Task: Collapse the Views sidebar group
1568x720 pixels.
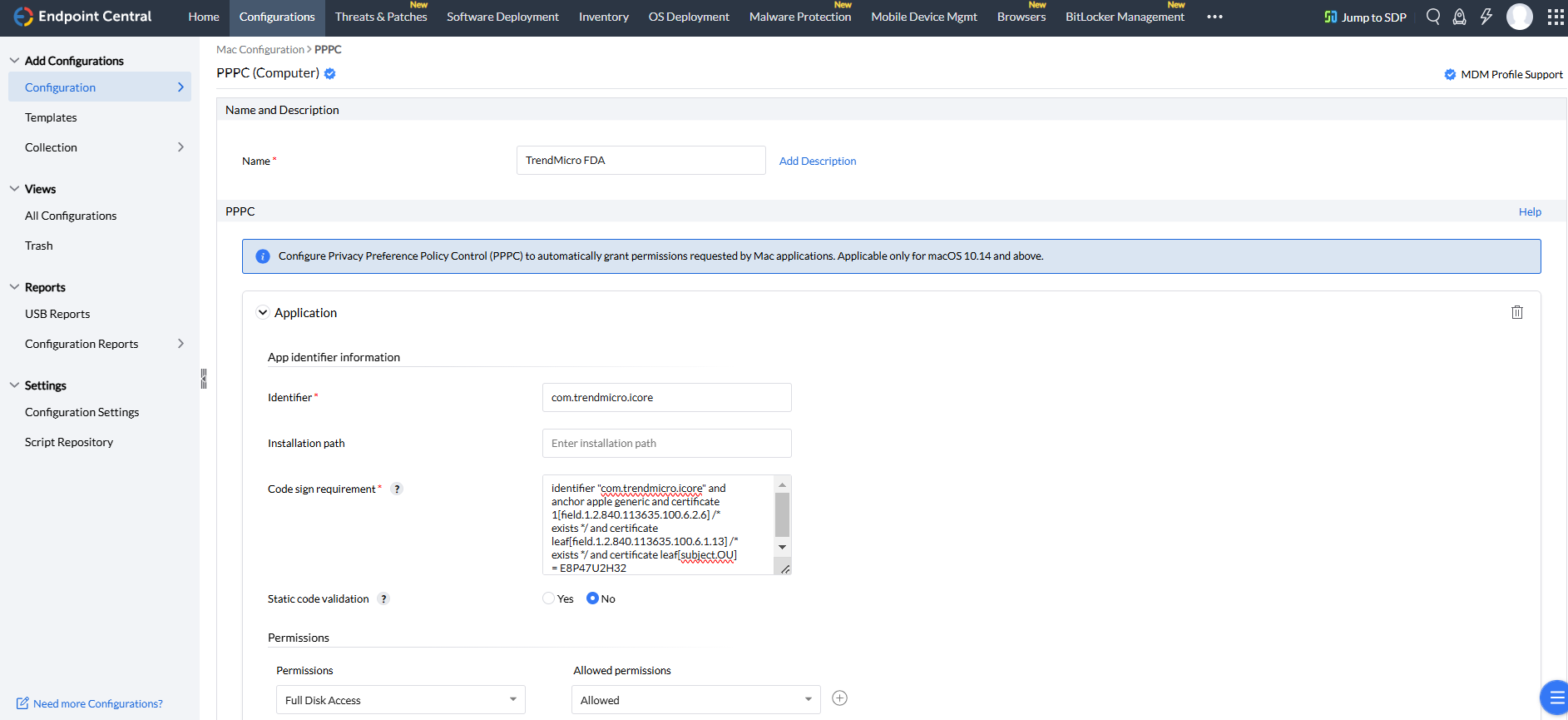Action: (14, 189)
